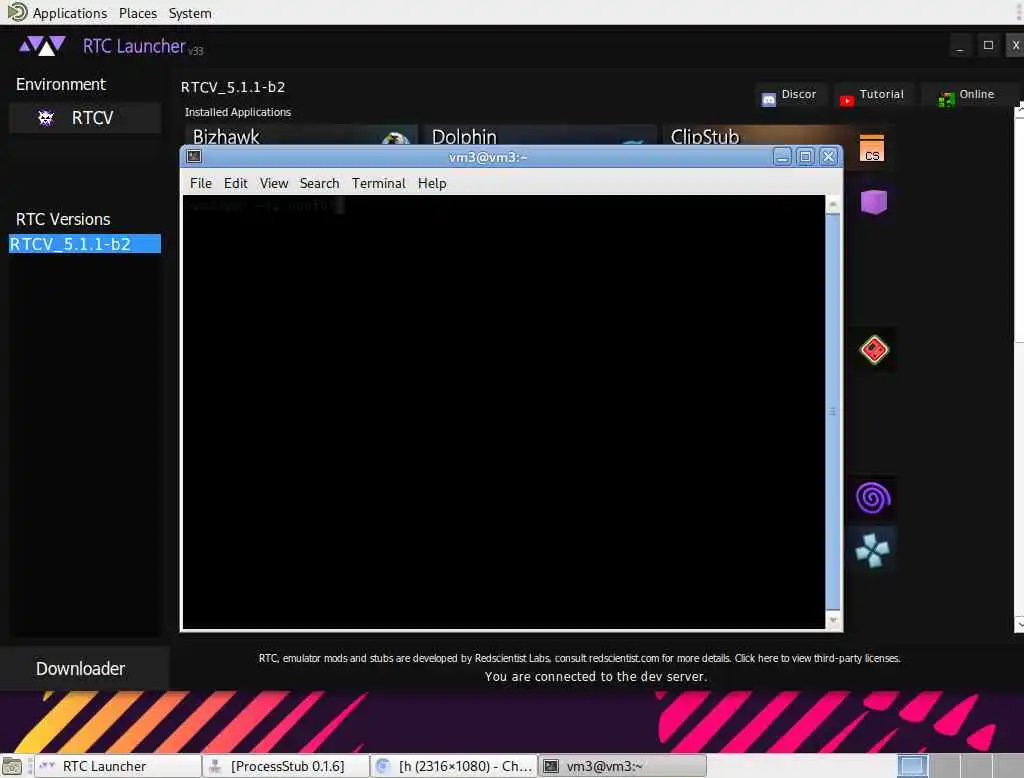This screenshot has height=778, width=1024.
Task: Click the red diamond emulator icon
Action: tap(874, 350)
